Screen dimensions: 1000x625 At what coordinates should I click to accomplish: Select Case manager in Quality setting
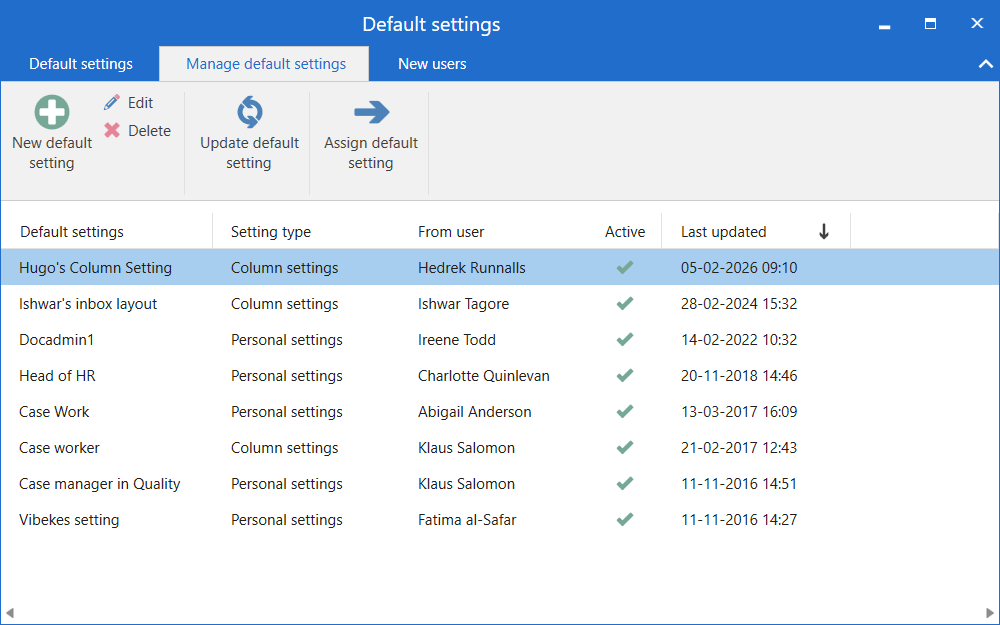pyautogui.click(x=99, y=484)
